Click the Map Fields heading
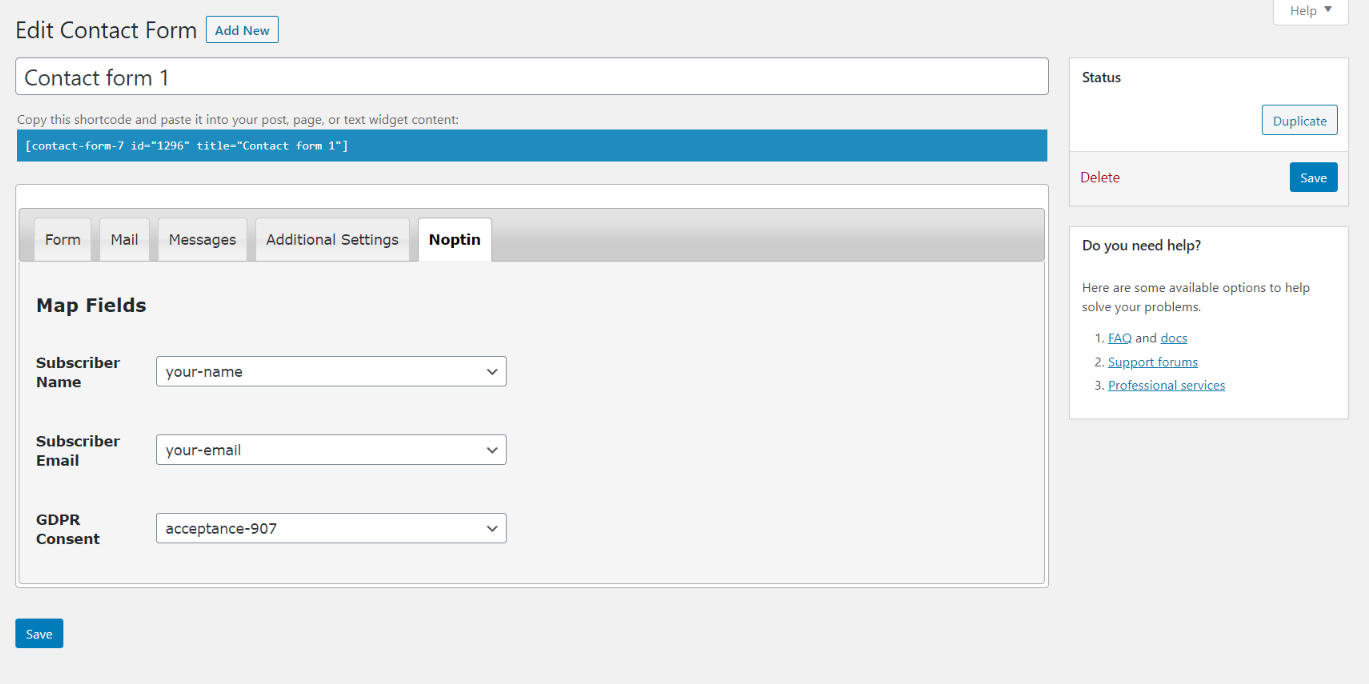1369x684 pixels. coord(91,306)
